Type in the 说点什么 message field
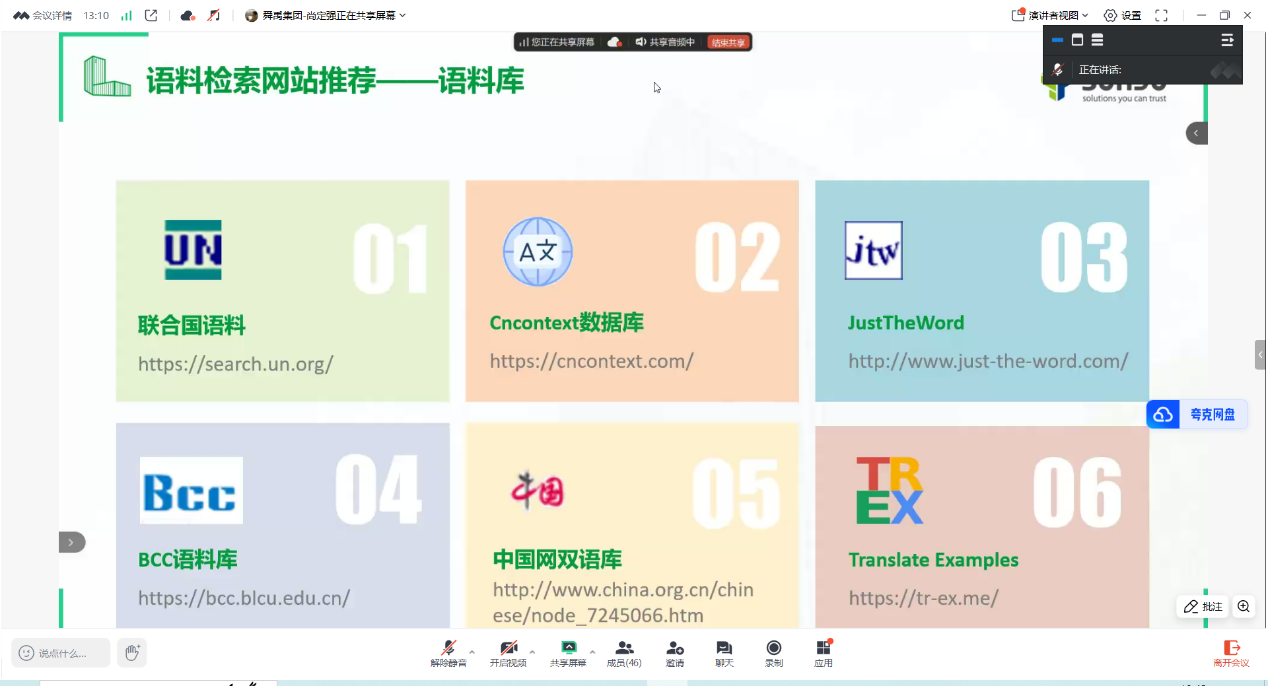Viewport: 1268px width, 686px height. point(70,653)
